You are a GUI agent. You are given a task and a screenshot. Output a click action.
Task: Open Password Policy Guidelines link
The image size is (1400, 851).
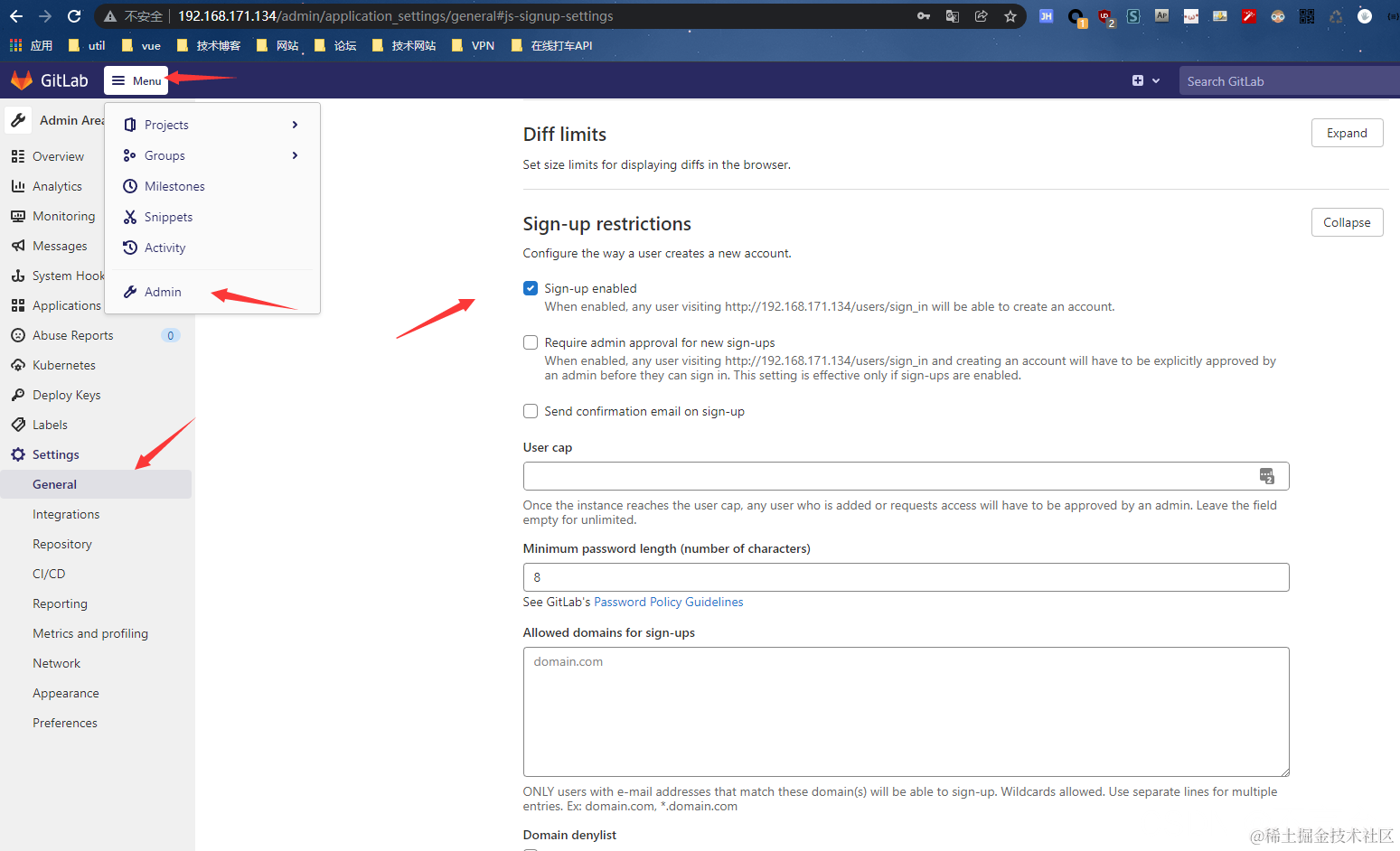click(668, 602)
